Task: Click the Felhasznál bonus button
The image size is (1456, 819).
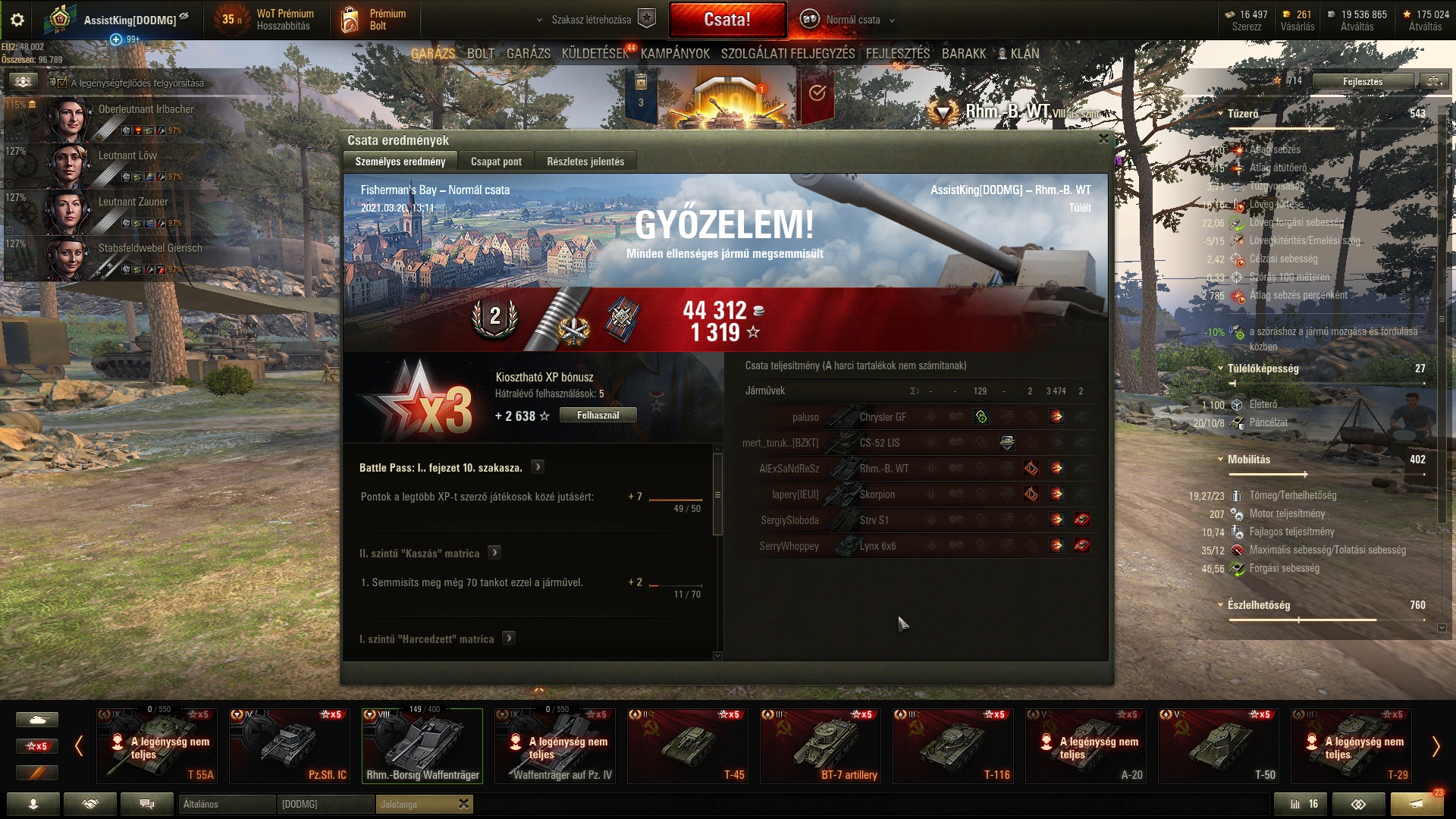Action: pos(598,415)
